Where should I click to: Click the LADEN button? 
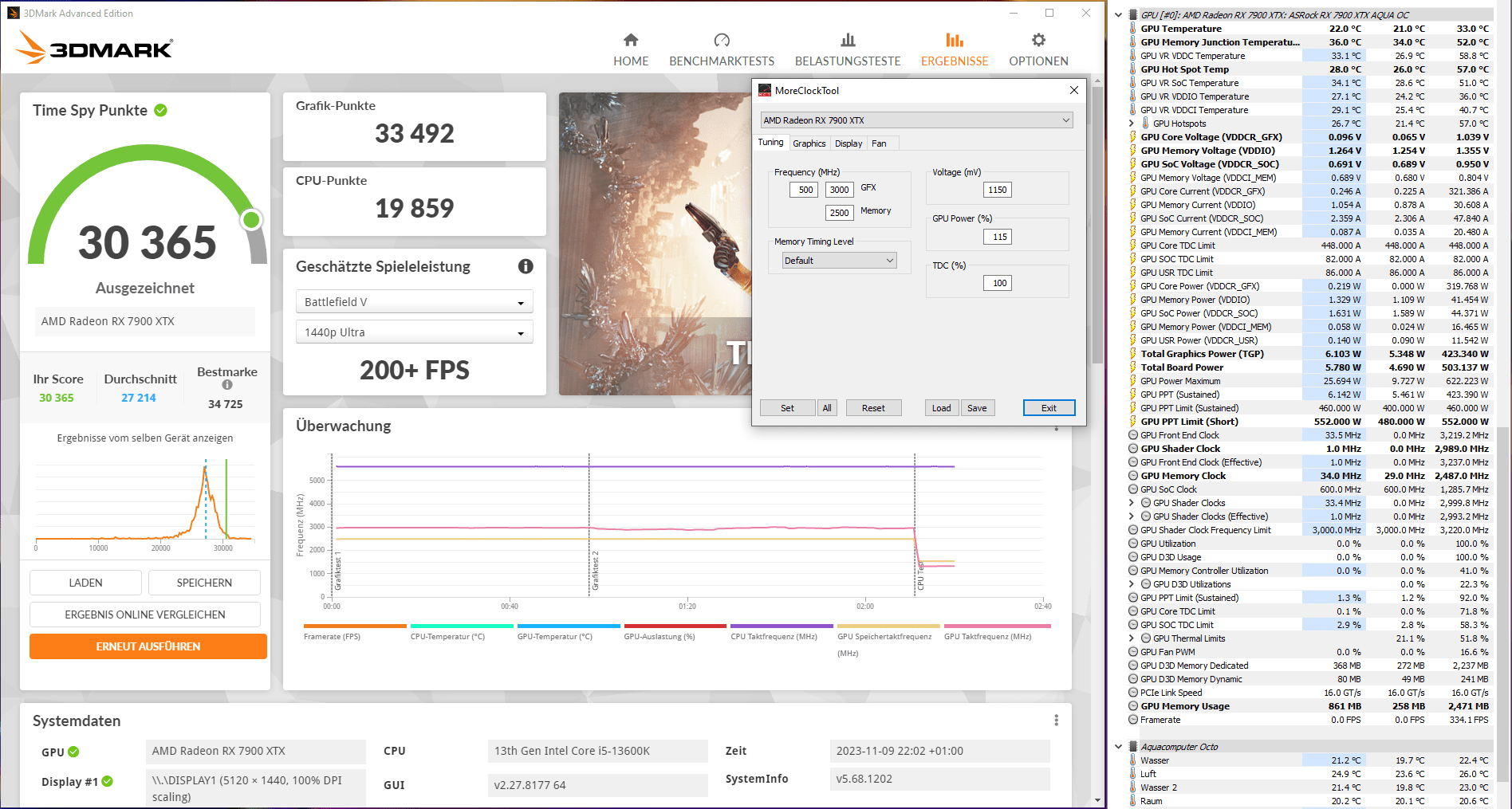pyautogui.click(x=85, y=583)
